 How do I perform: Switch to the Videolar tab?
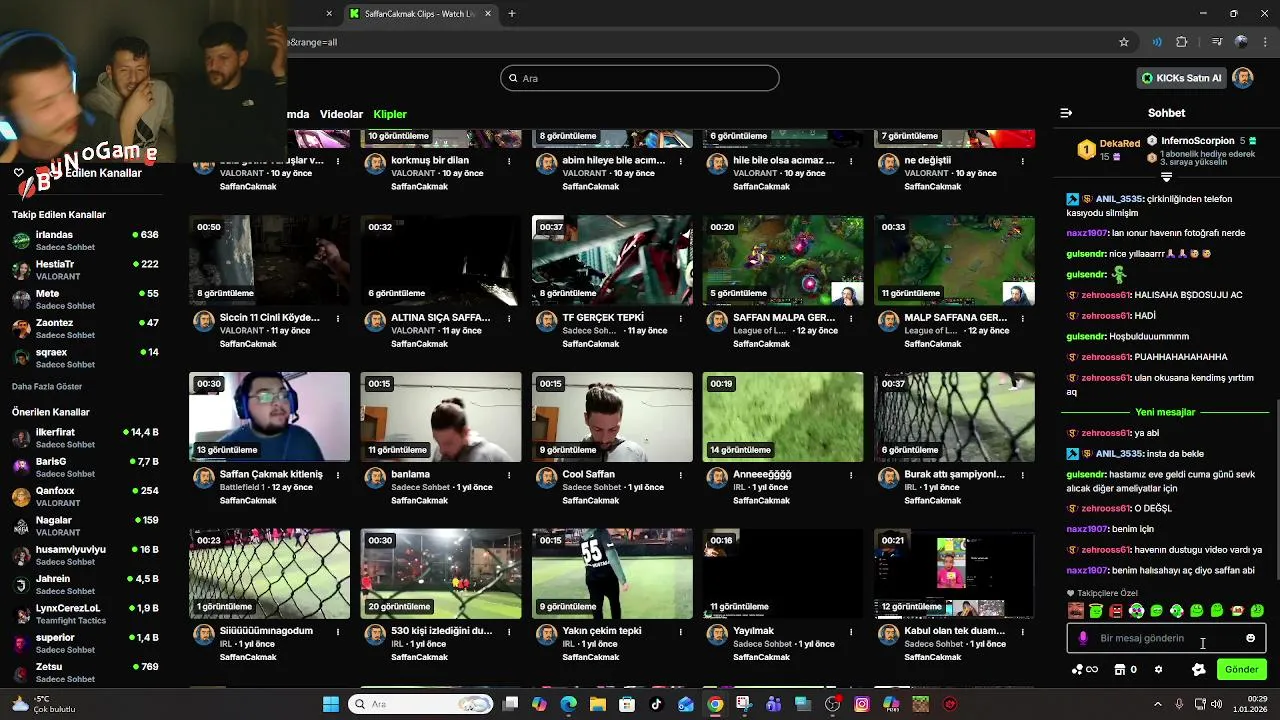click(x=341, y=114)
